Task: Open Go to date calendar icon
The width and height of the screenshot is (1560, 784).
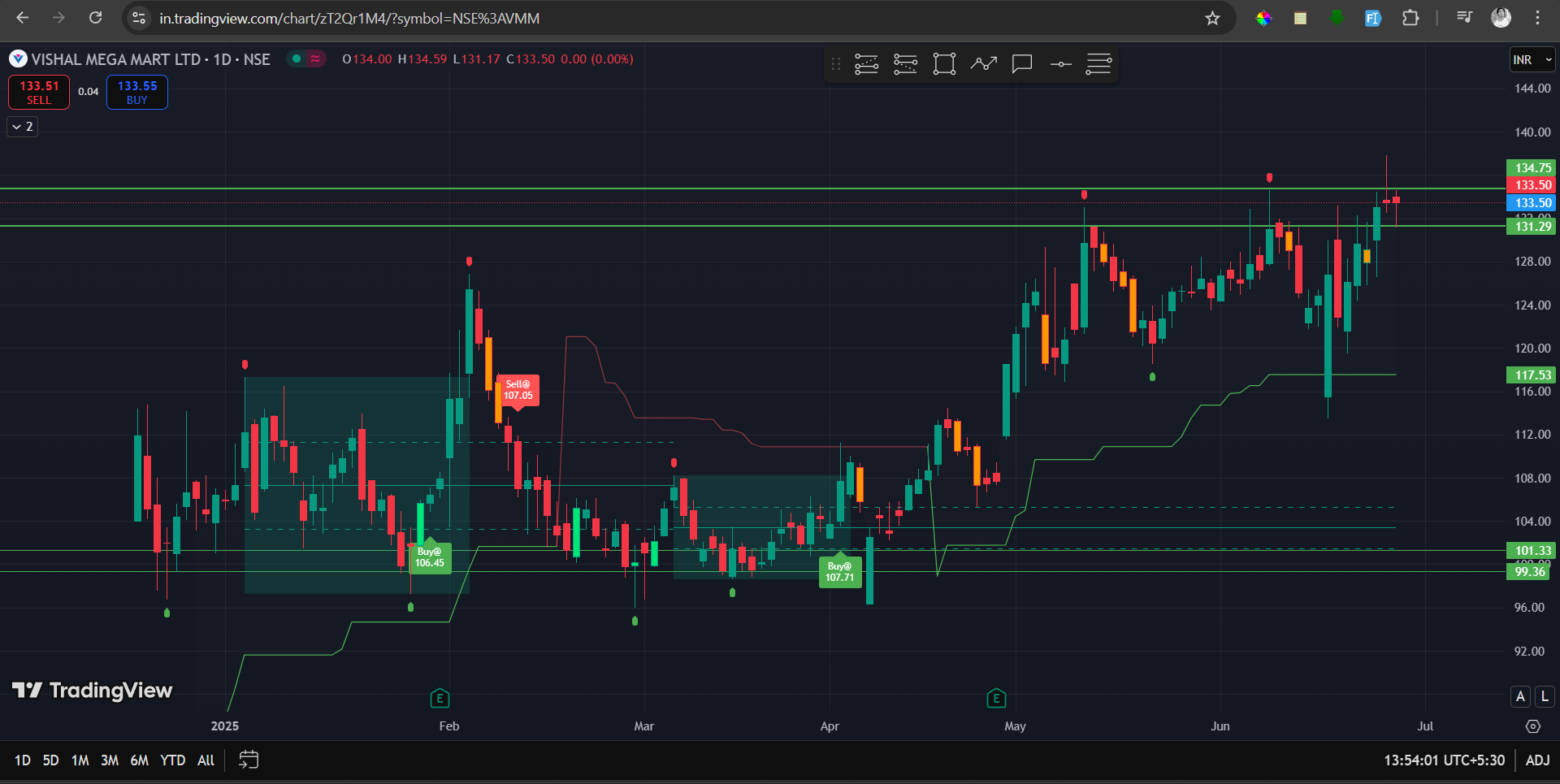Action: click(x=249, y=760)
